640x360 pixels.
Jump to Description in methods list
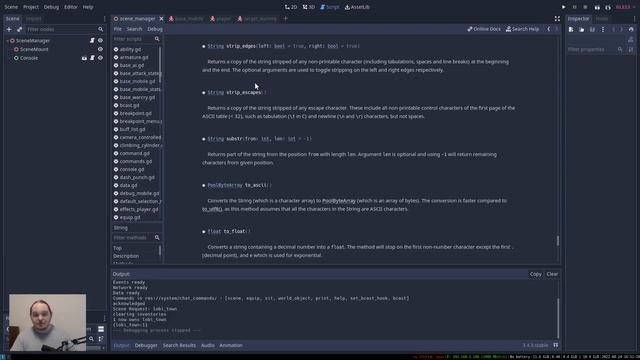(x=126, y=256)
